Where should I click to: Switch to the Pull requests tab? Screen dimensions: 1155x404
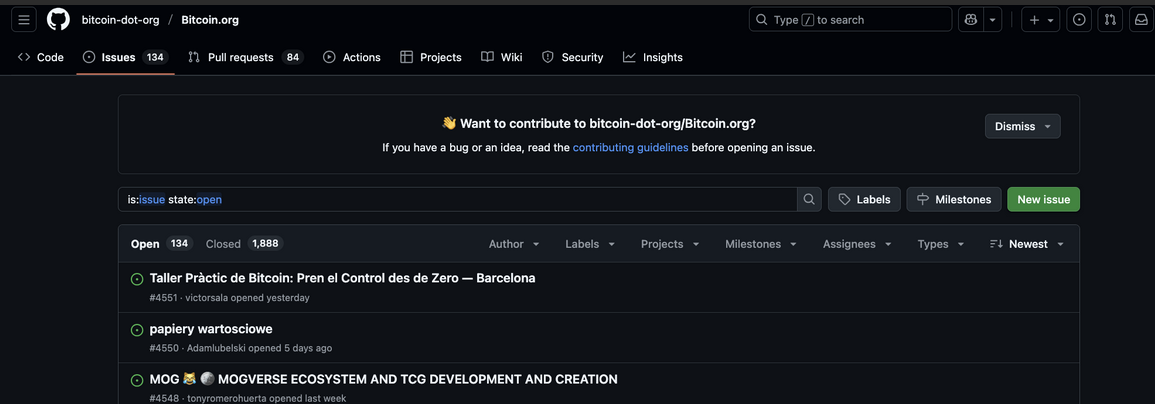(x=240, y=57)
